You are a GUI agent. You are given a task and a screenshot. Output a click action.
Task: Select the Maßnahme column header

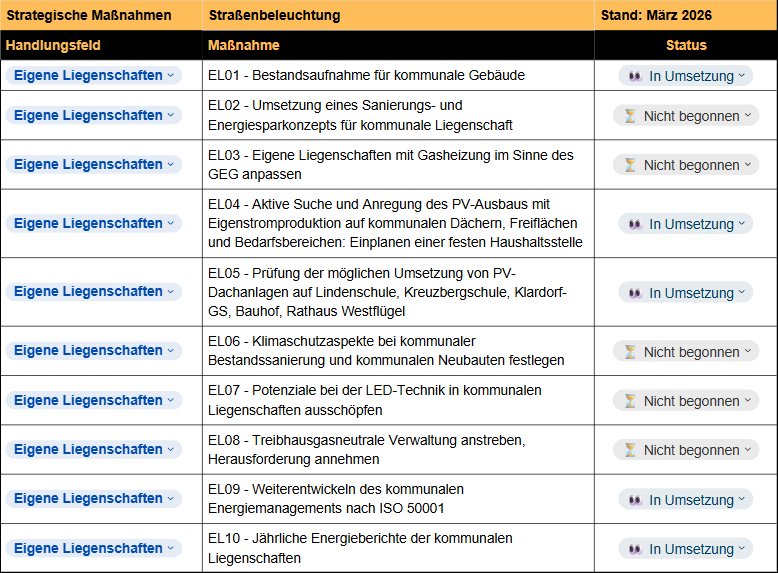click(x=398, y=45)
